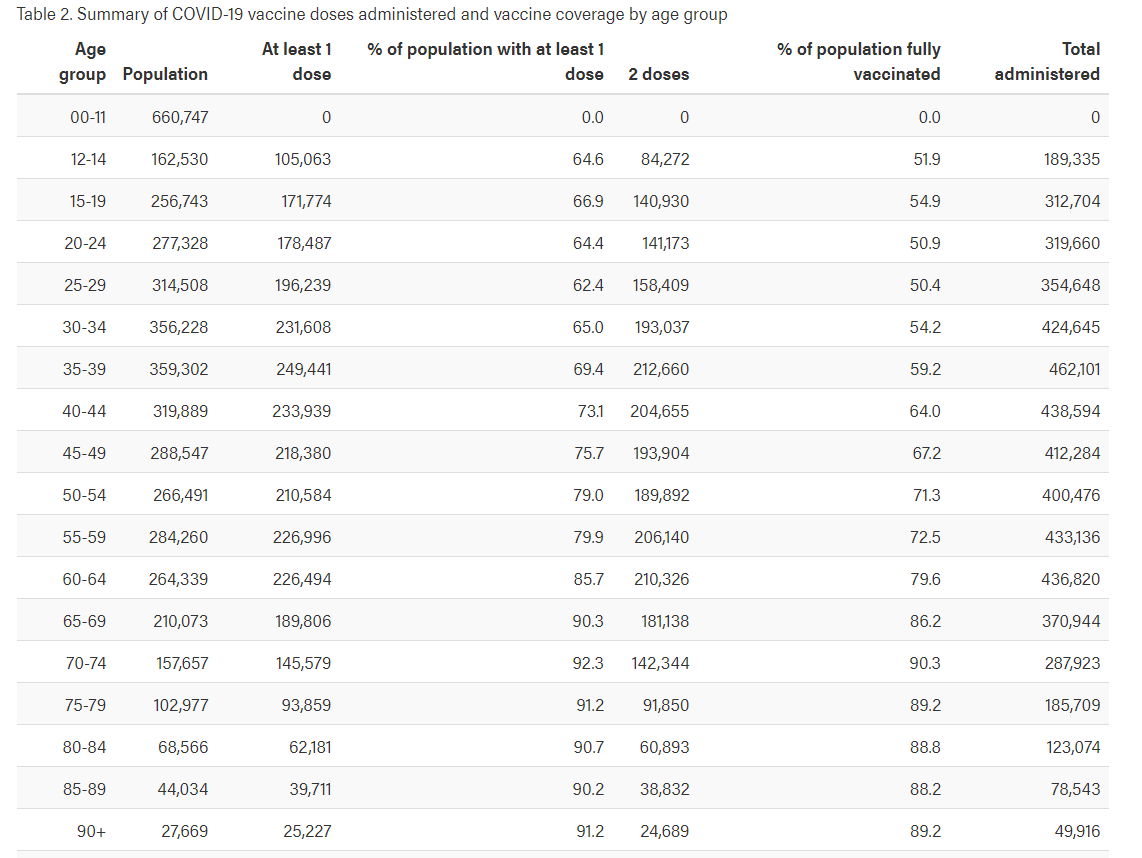Select the at least 1 dose value 226,494
The height and width of the screenshot is (858, 1142).
click(x=302, y=579)
